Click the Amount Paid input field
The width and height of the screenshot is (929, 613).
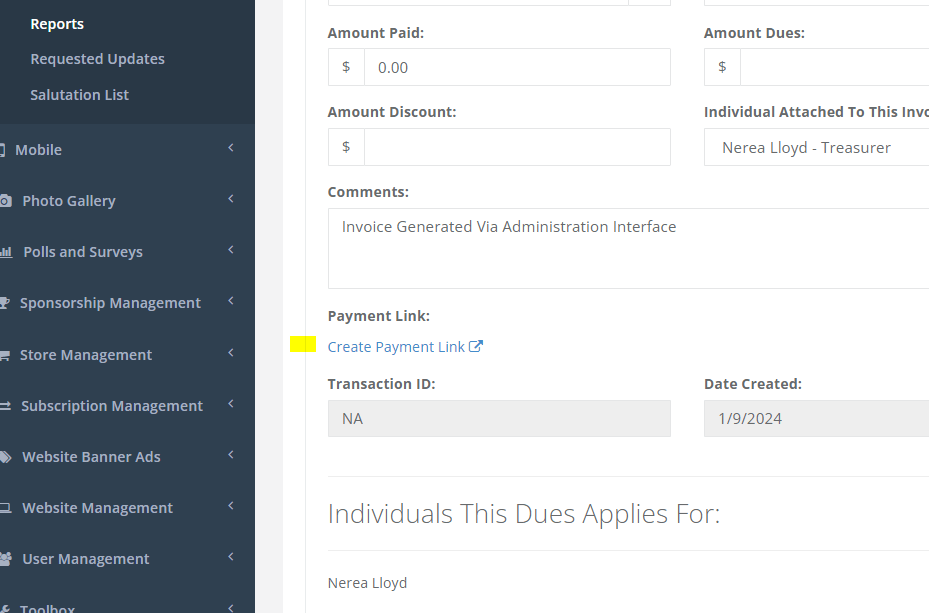click(x=516, y=68)
